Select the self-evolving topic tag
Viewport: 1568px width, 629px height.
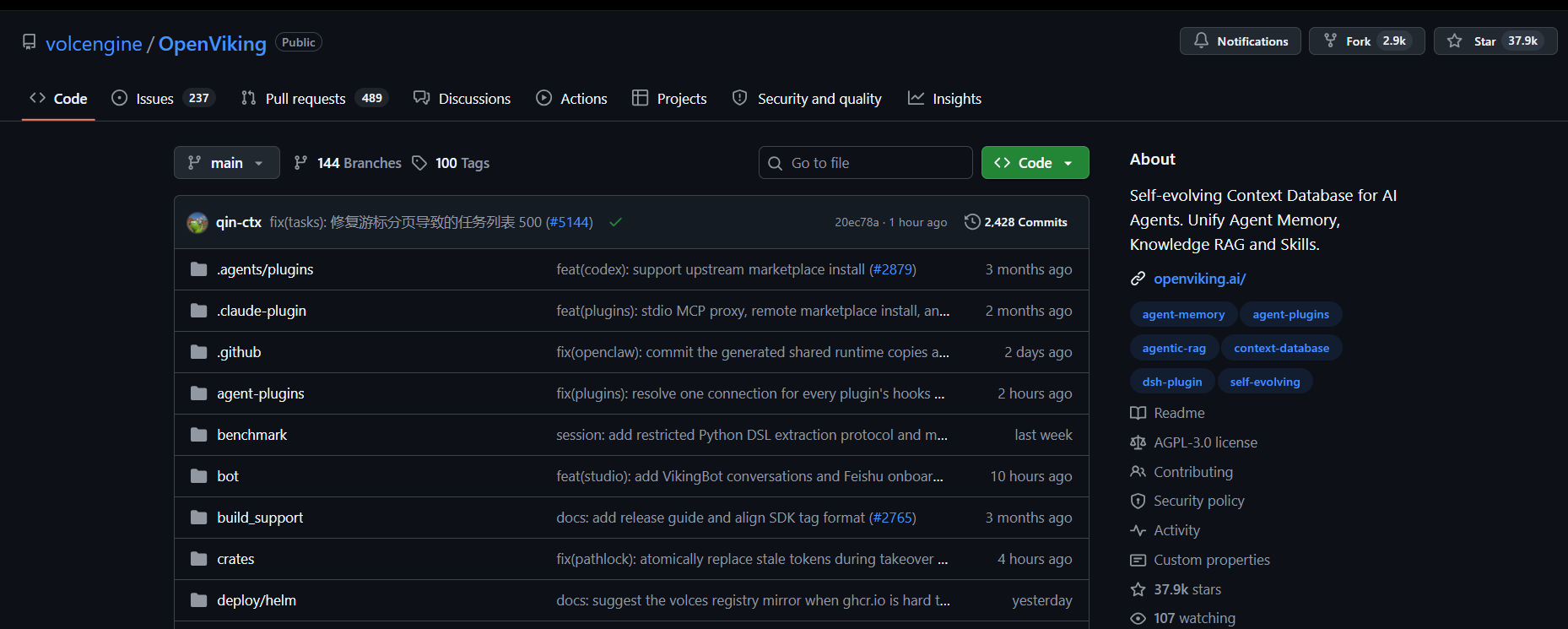point(1265,382)
